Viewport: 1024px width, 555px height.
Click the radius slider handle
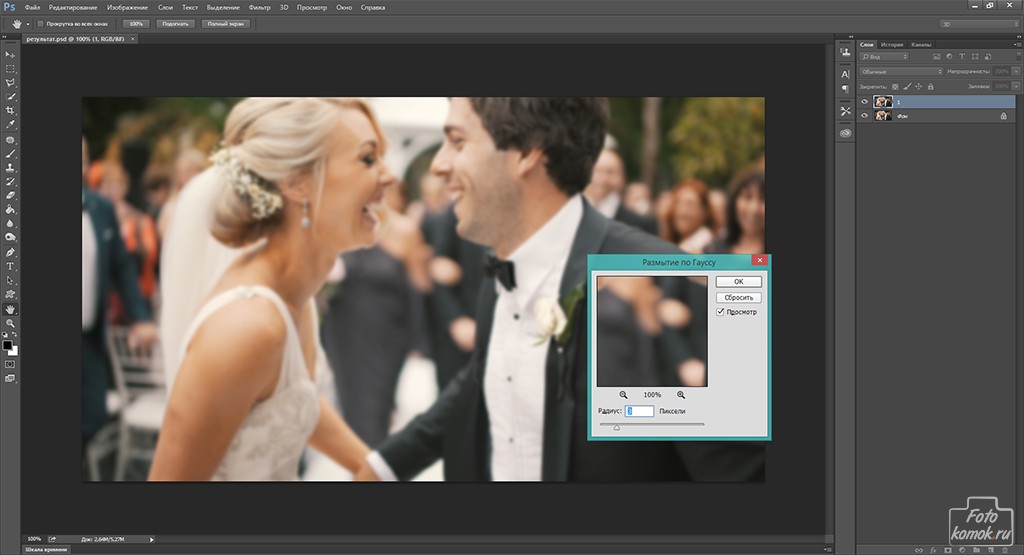point(616,427)
